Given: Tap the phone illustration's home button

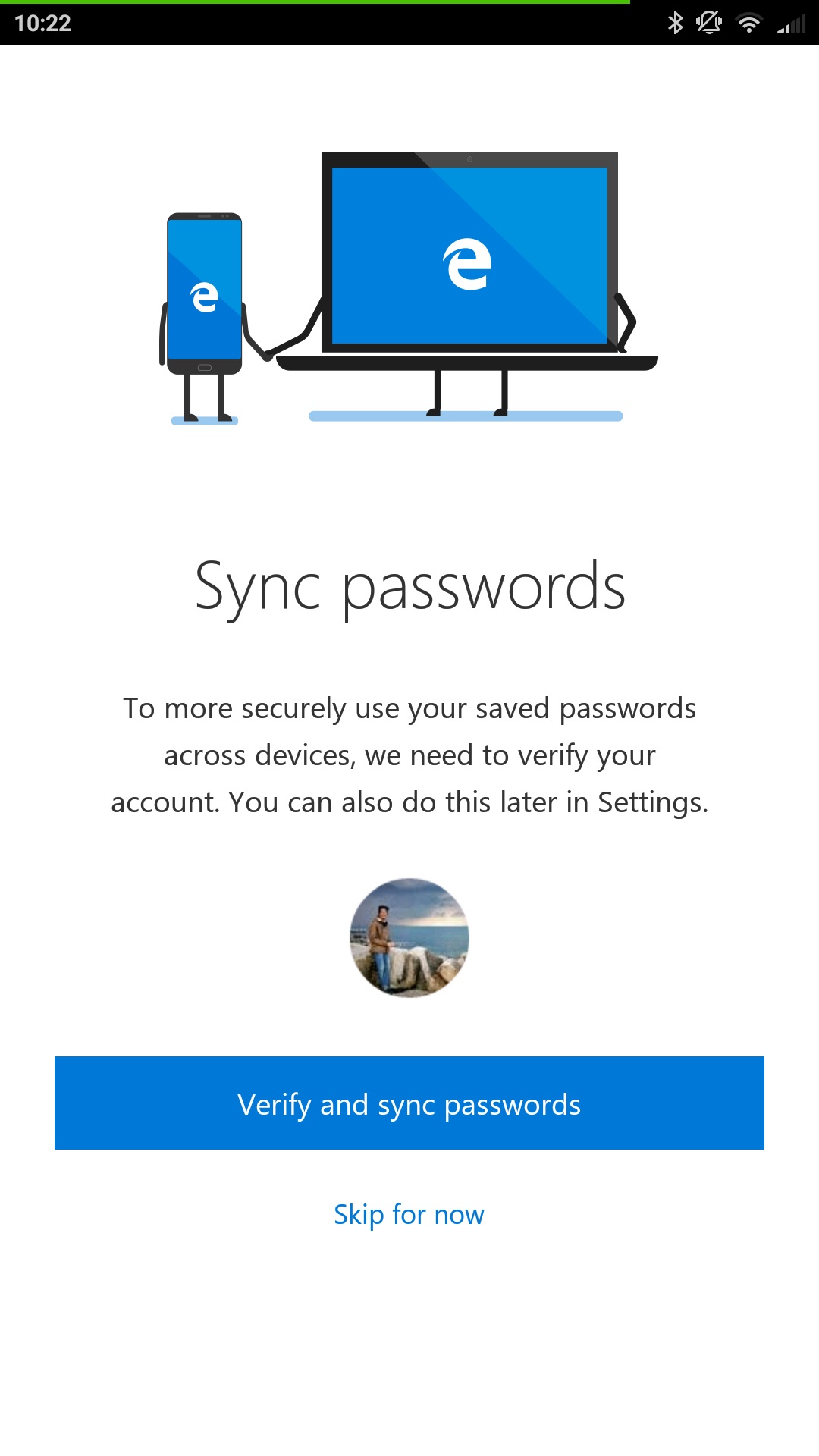Looking at the screenshot, I should (x=205, y=368).
